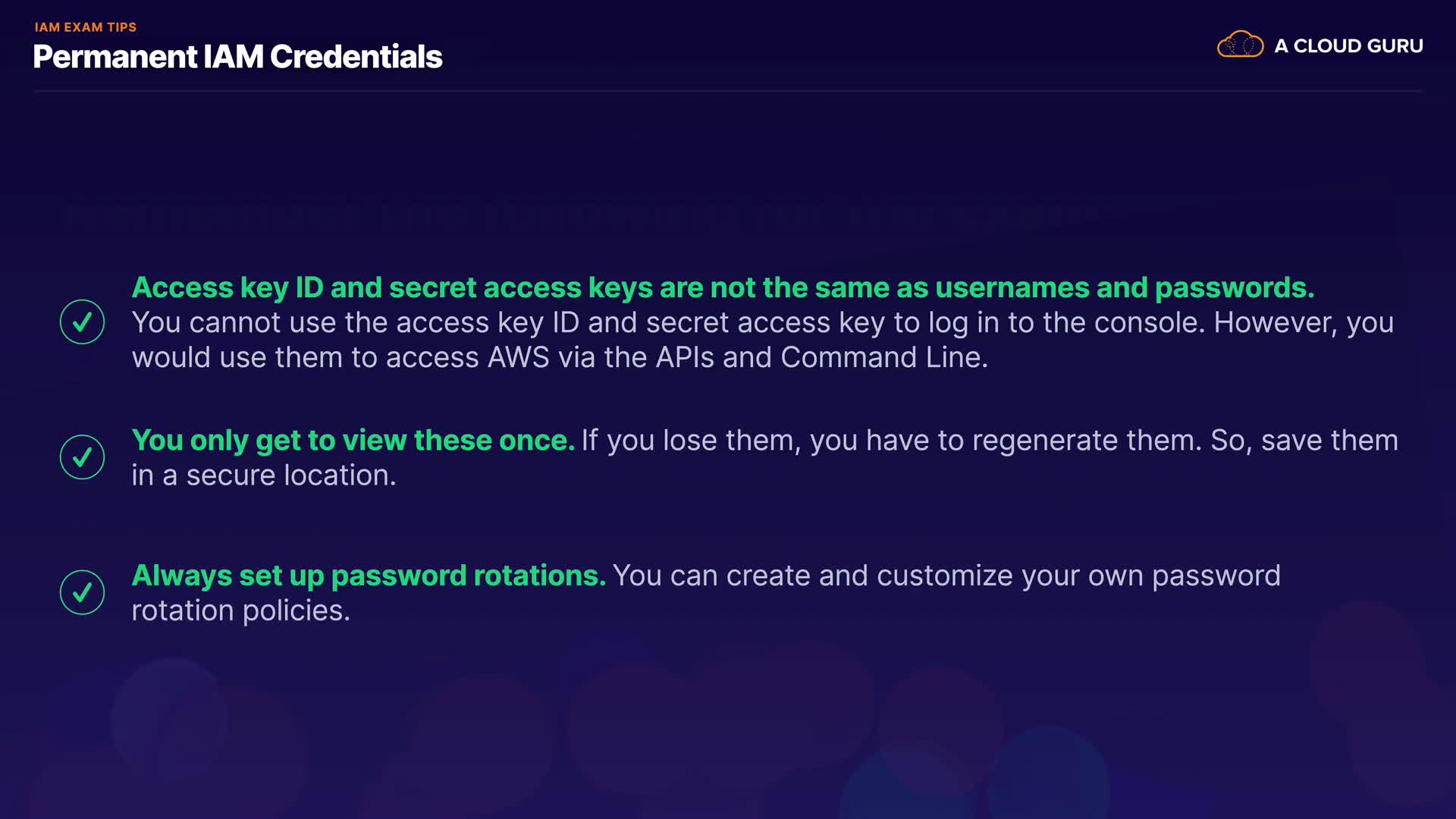Click the words "rotation policies."

240,610
